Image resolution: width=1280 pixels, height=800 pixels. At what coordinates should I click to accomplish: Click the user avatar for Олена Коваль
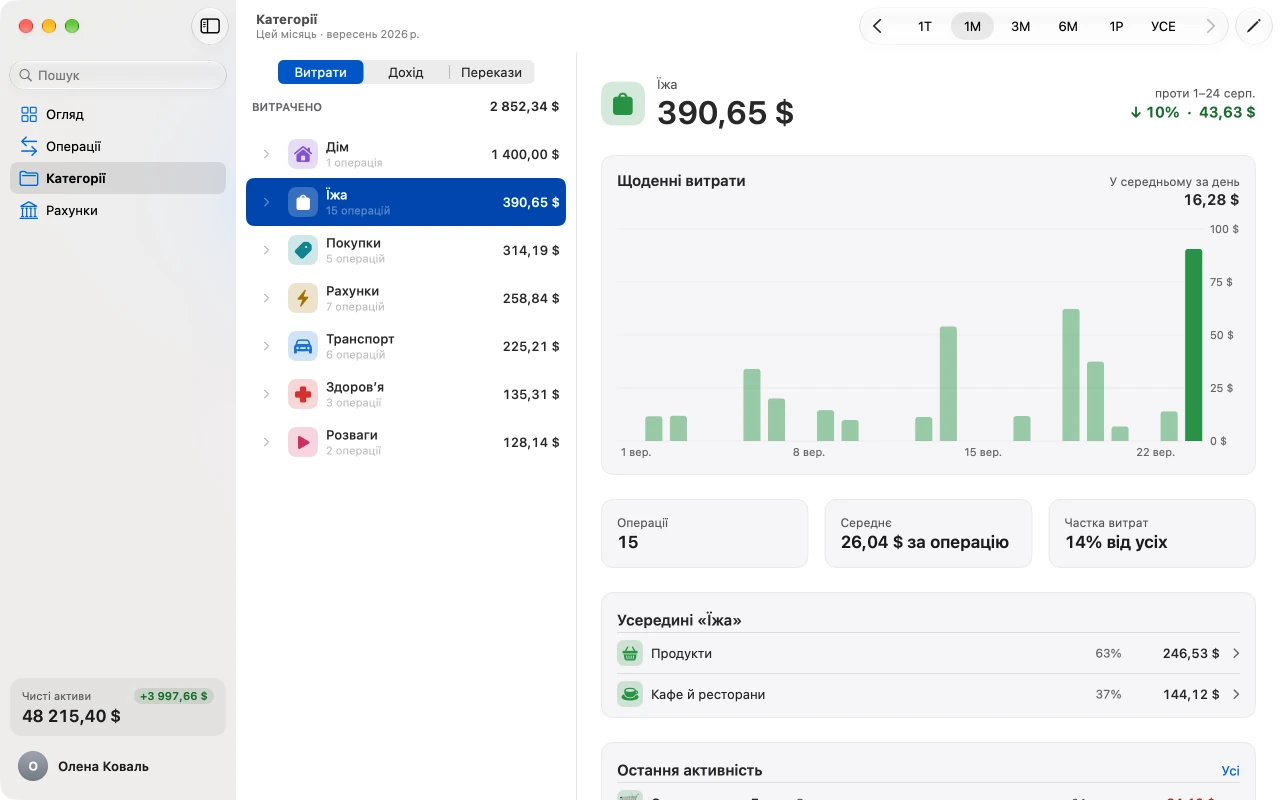(x=33, y=766)
